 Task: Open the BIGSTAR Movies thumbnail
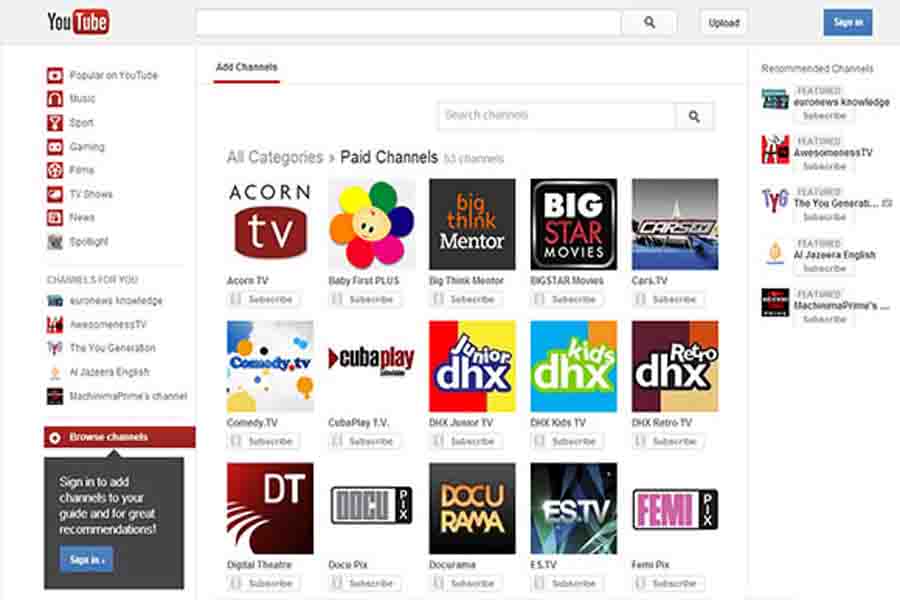(573, 224)
